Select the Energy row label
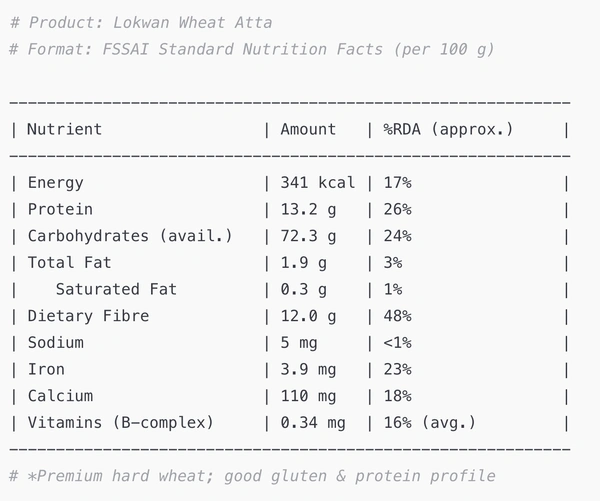This screenshot has width=600, height=501. (55, 183)
